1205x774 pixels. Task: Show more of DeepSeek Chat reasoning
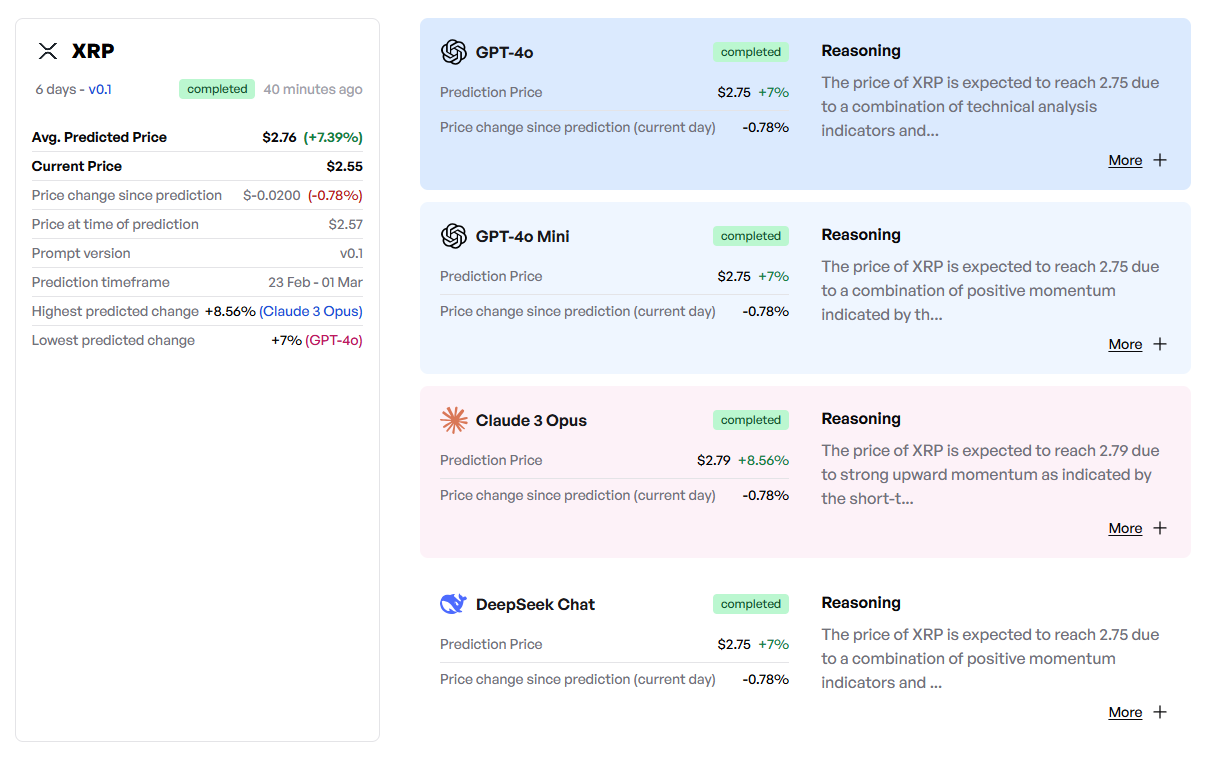coord(1125,712)
